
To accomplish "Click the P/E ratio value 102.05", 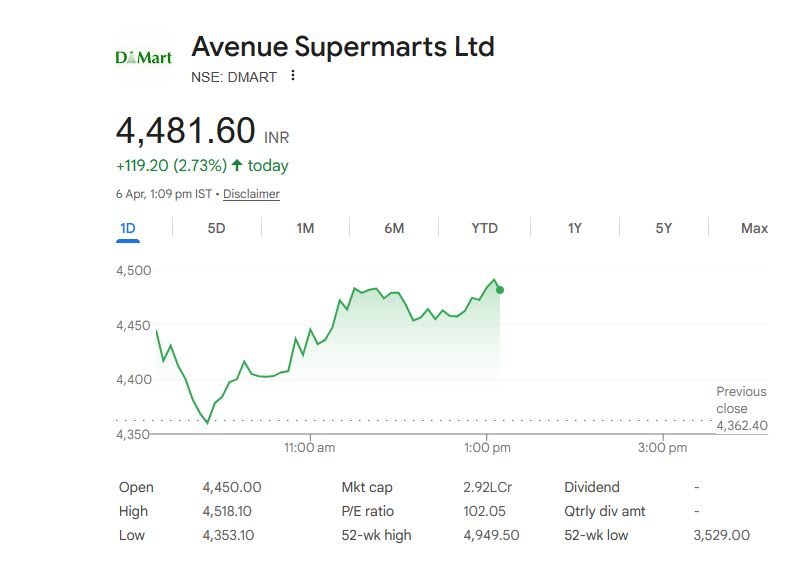I will pos(483,511).
